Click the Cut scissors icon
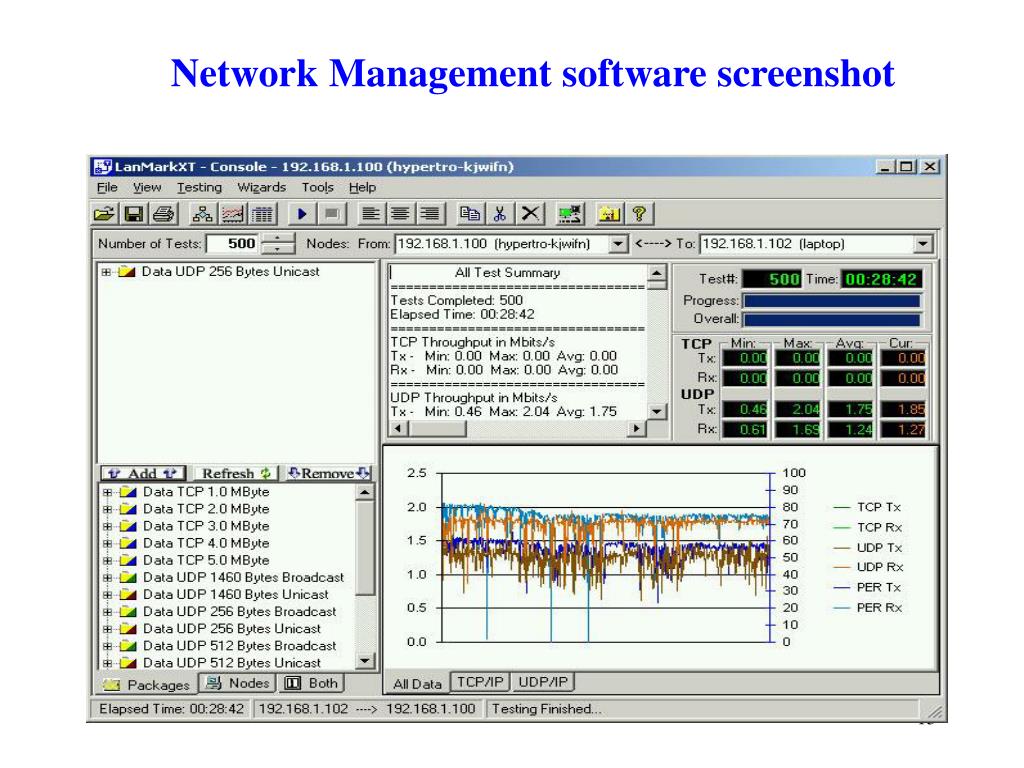Screen dimensions: 1024x768 click(500, 214)
